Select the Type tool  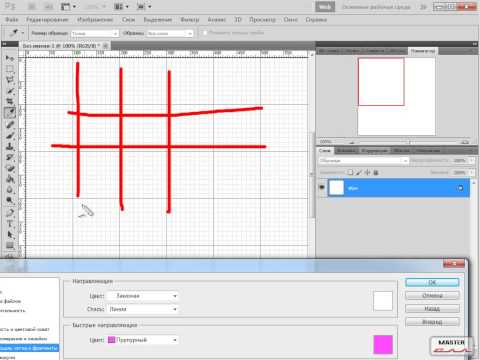coord(10,224)
